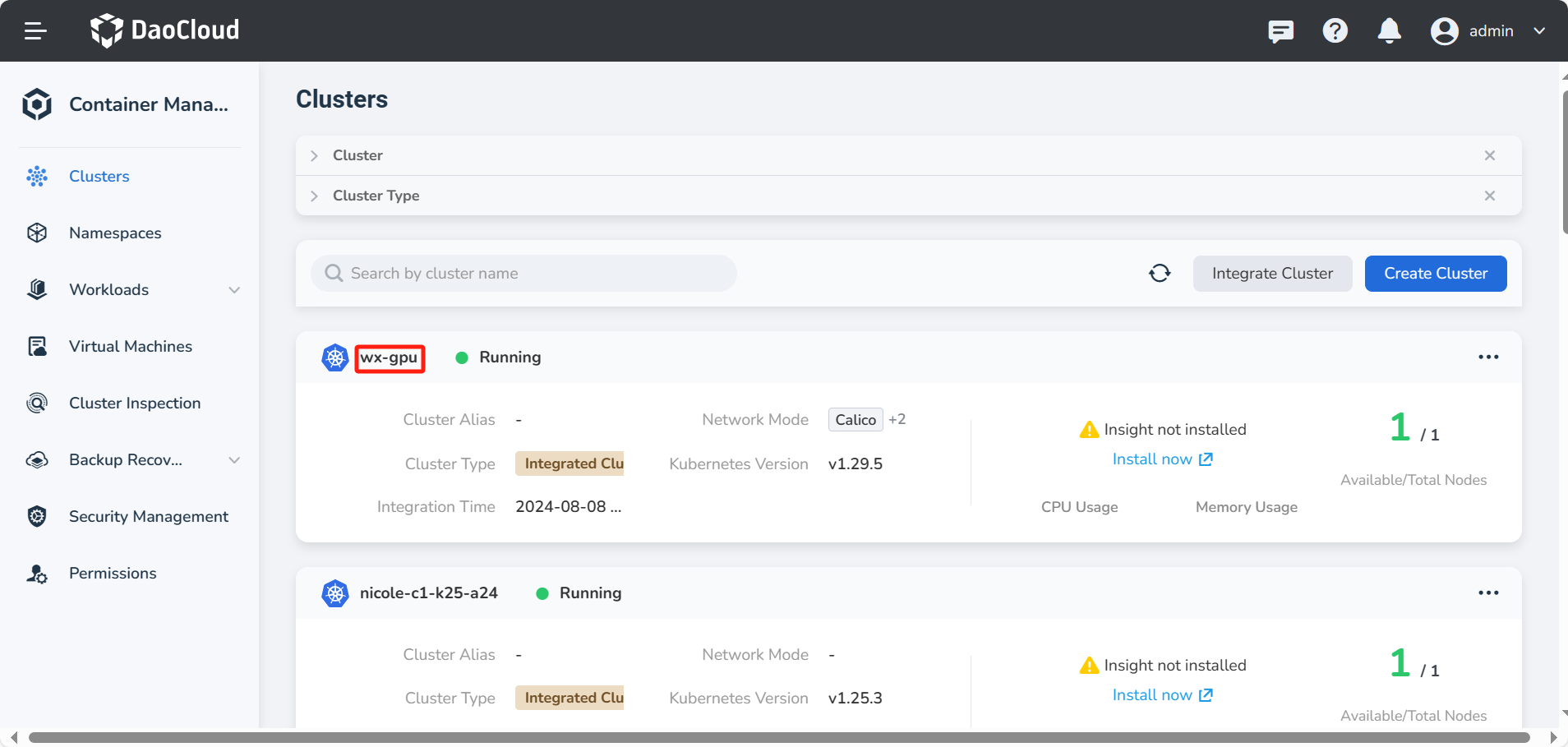The image size is (1568, 747).
Task: Click the Create Cluster button
Action: coord(1435,274)
